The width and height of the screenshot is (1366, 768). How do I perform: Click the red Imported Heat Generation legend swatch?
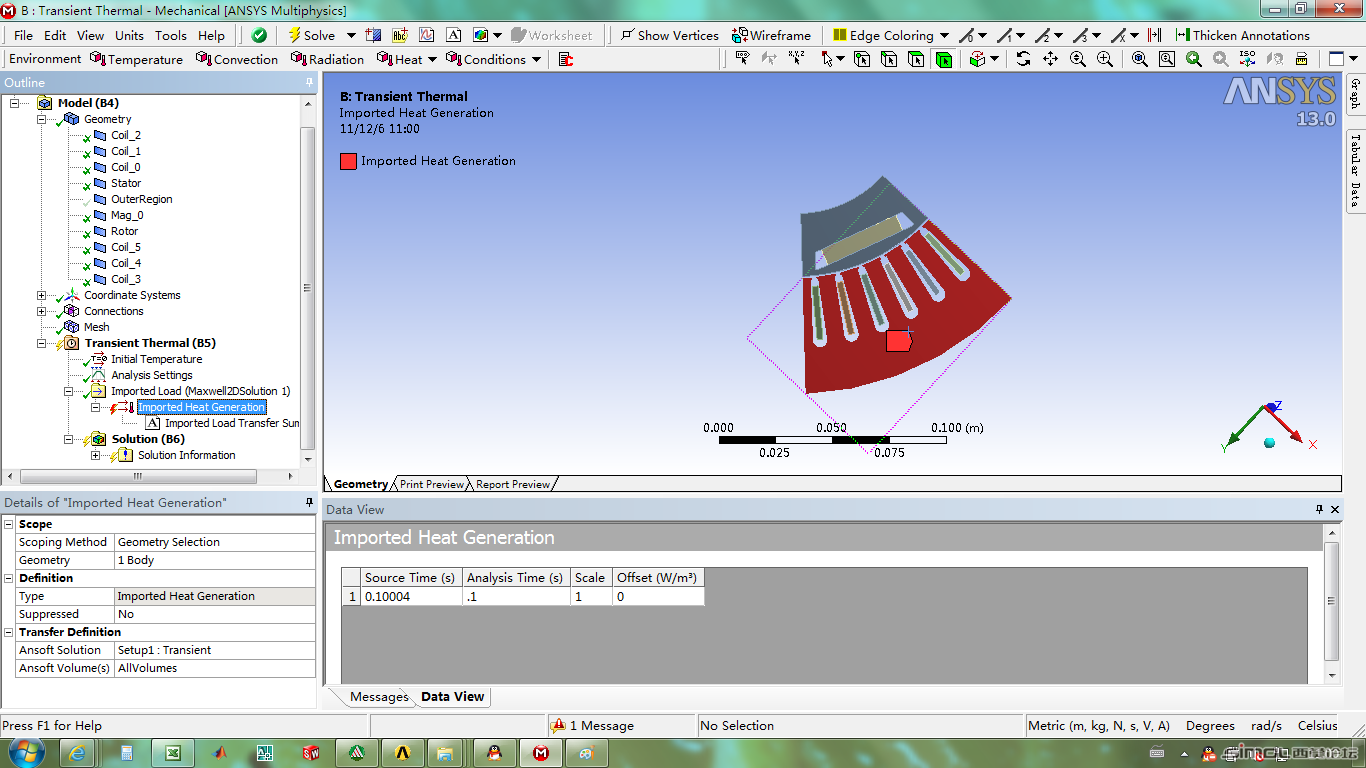[x=348, y=161]
